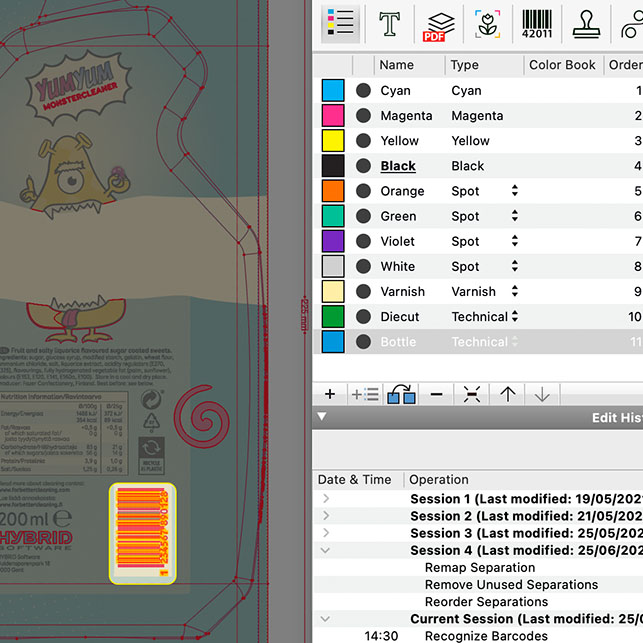This screenshot has width=643, height=643.
Task: Open the Separations list tool
Action: (341, 23)
